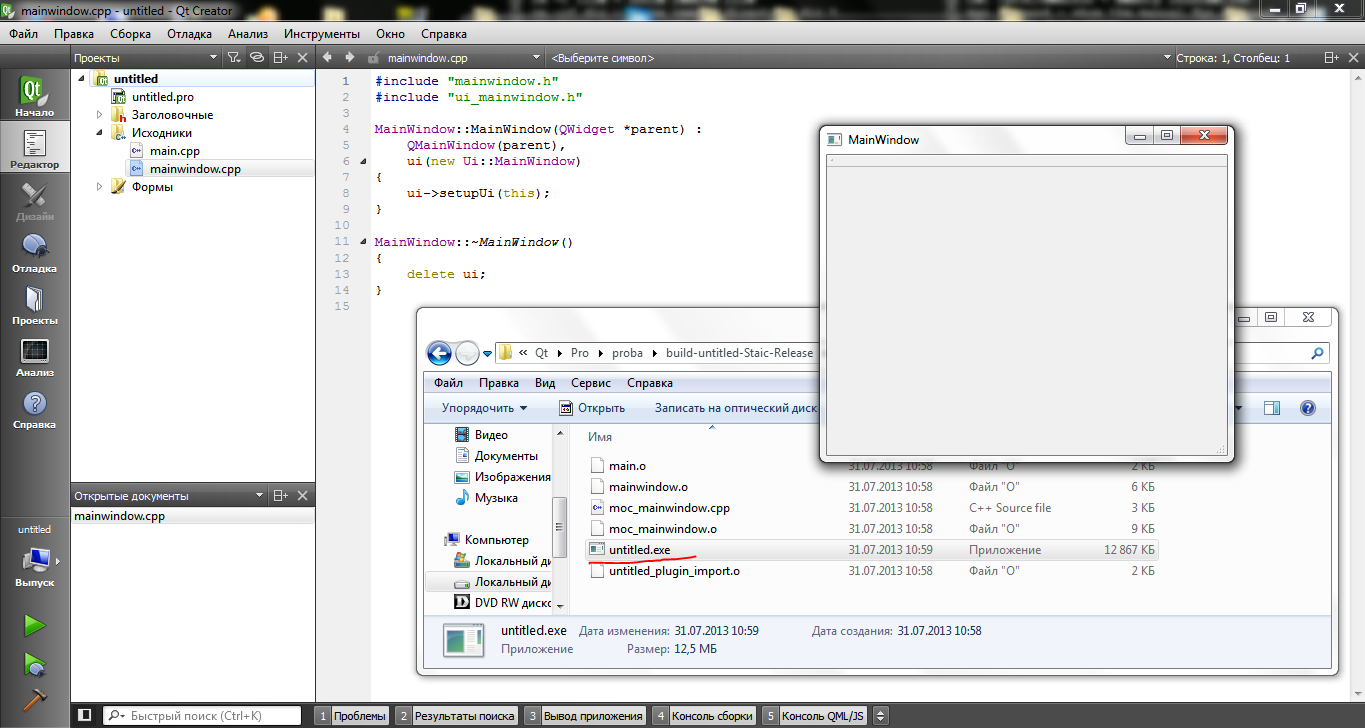Toggle Explorer preview pane icon
1365x728 pixels.
1272,408
